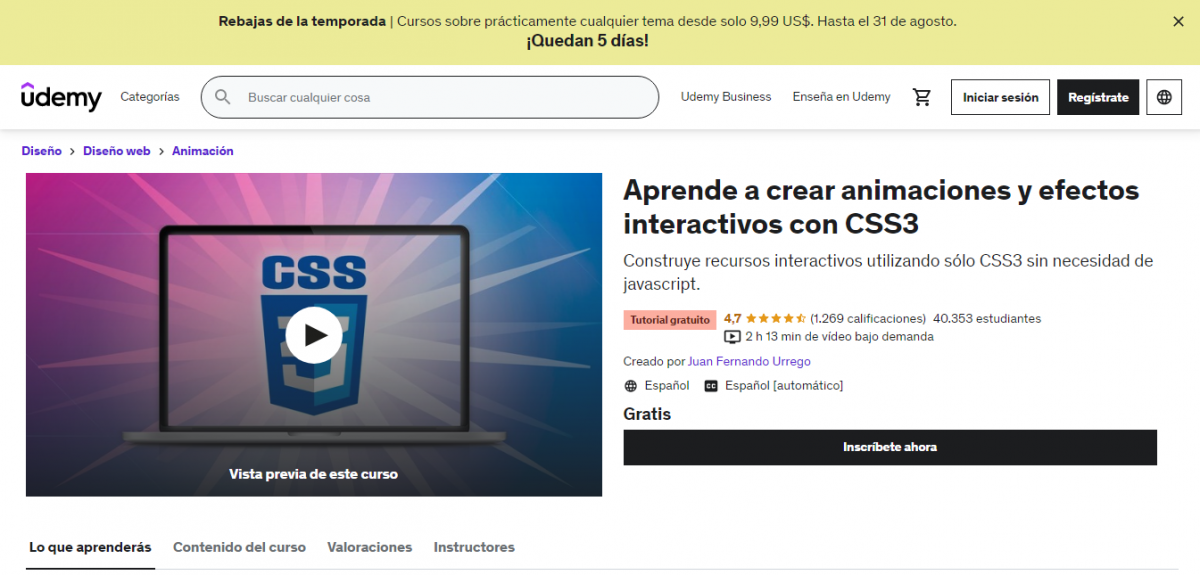
Task: Go to Udemy Business
Action: [726, 97]
